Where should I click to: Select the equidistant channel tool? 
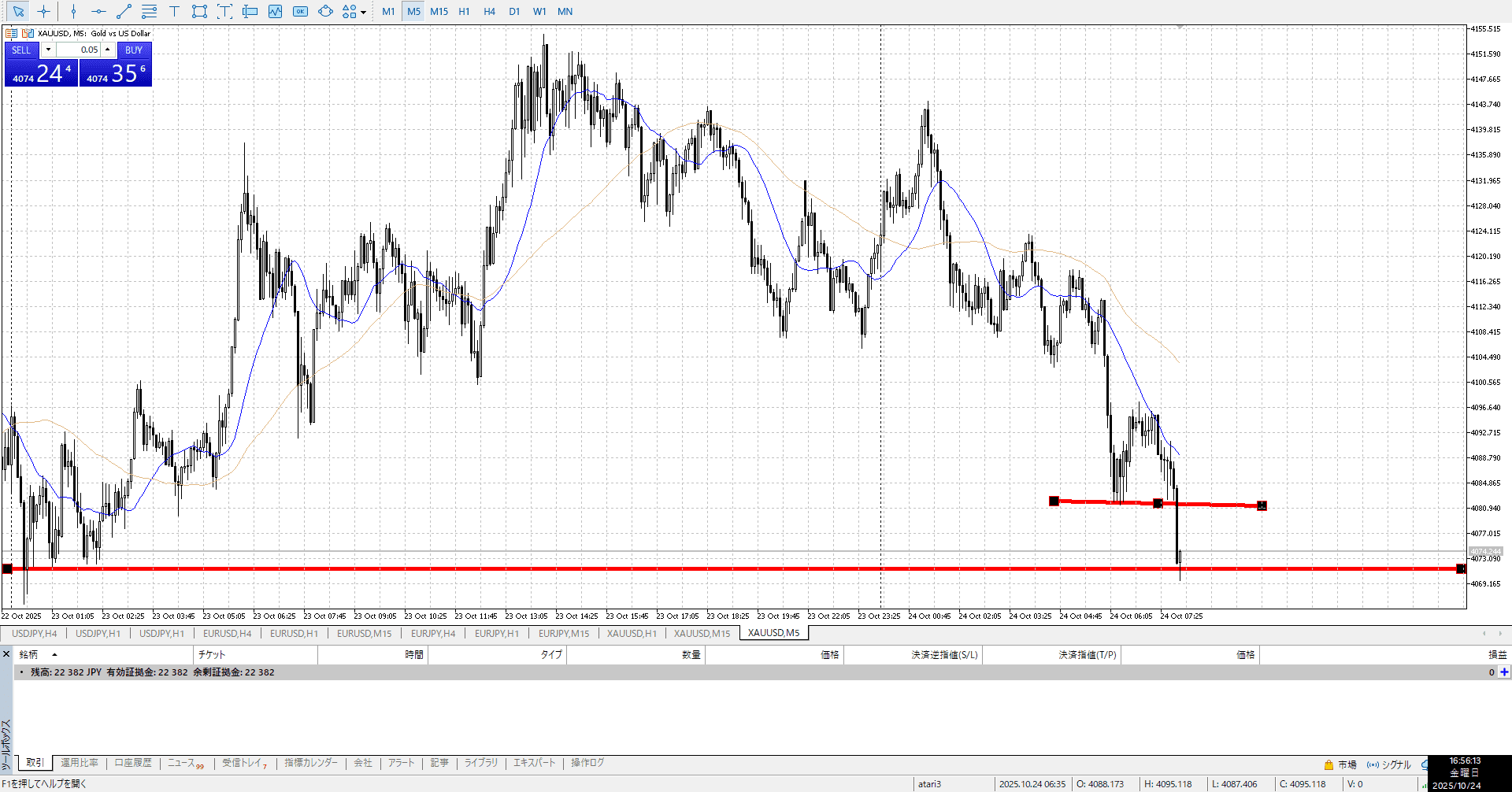click(x=149, y=11)
